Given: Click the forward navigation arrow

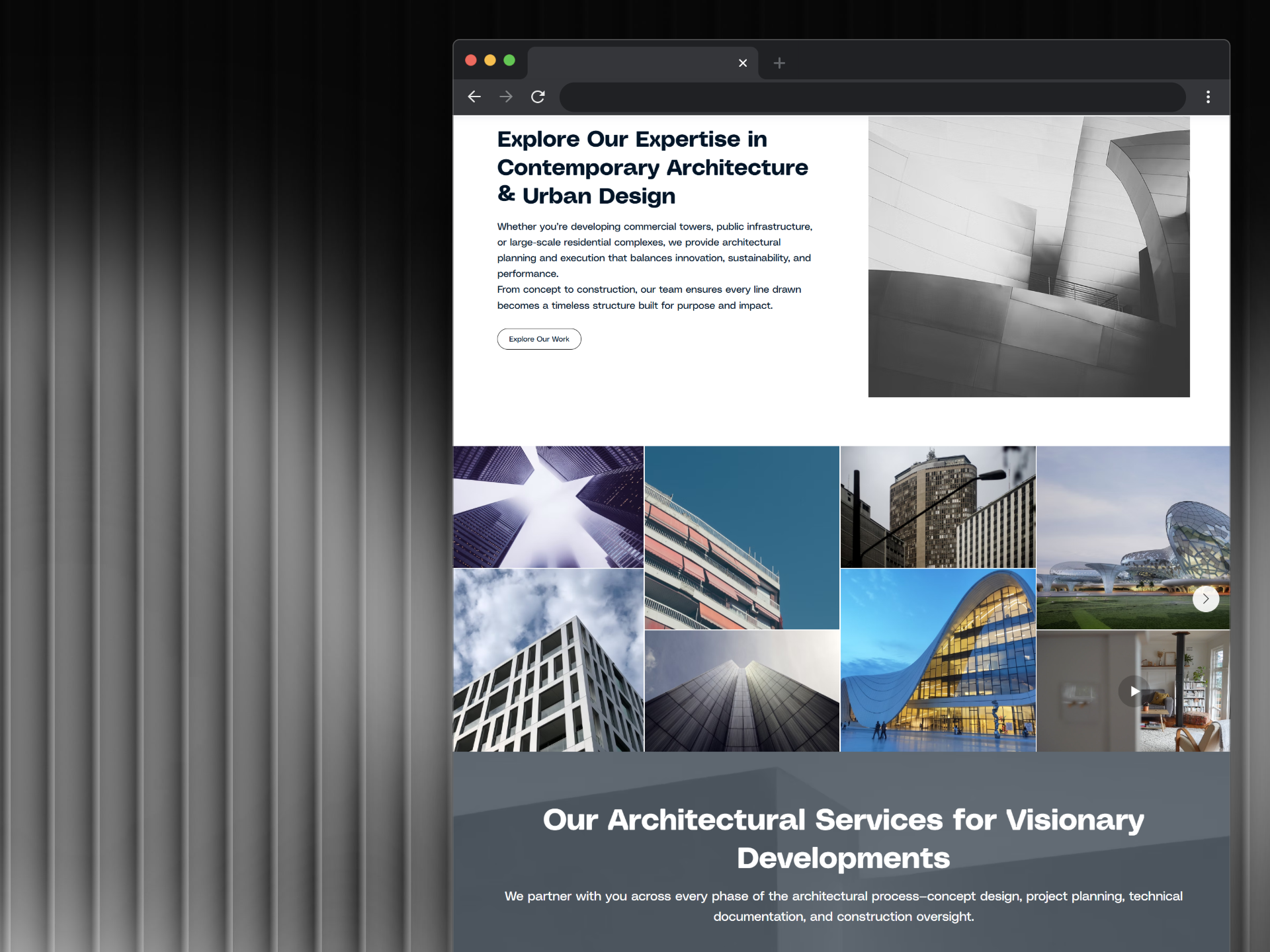Looking at the screenshot, I should (505, 97).
